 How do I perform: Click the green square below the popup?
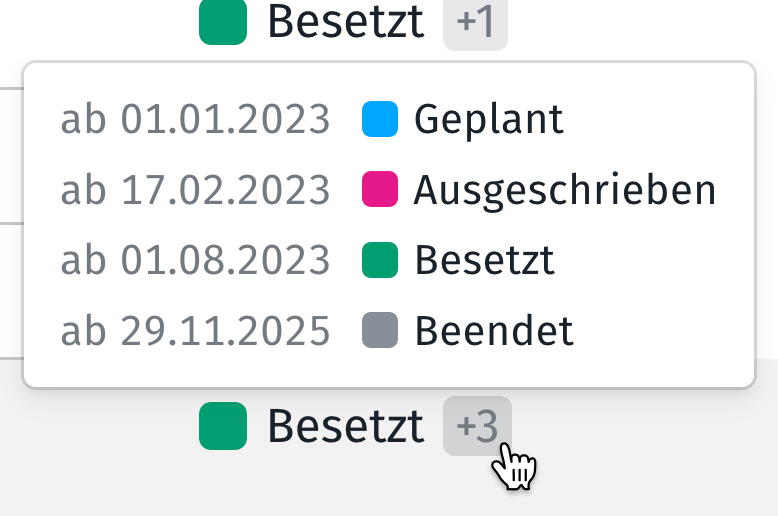(223, 426)
